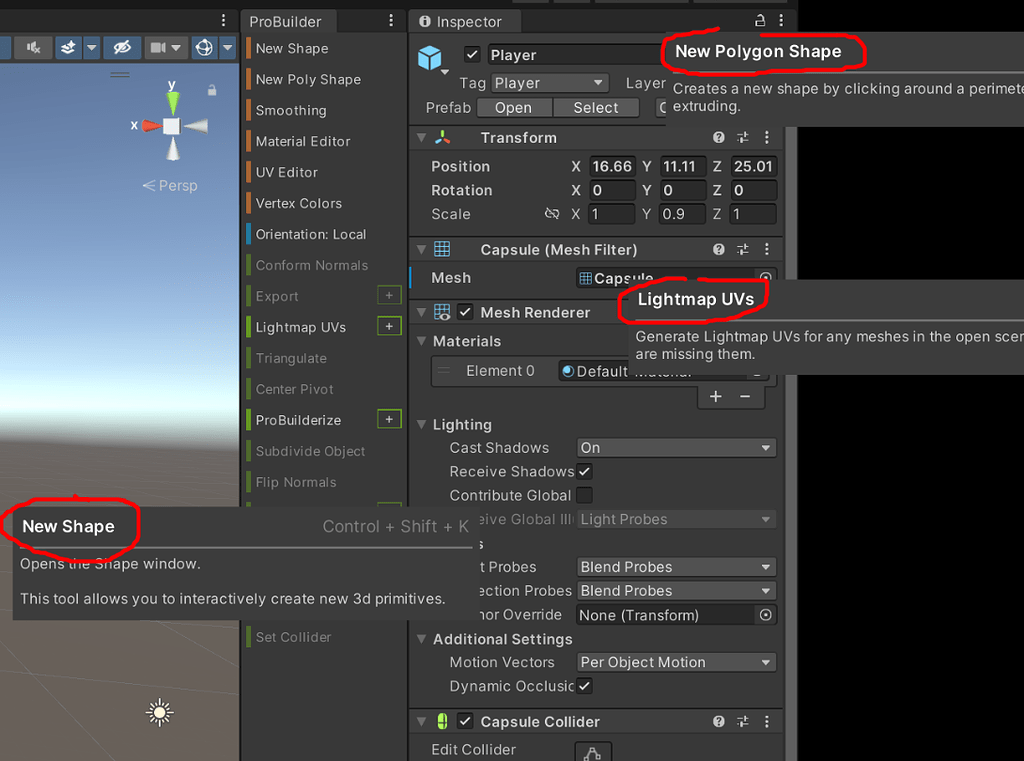Collapse the Capsule Collider component

pos(421,721)
